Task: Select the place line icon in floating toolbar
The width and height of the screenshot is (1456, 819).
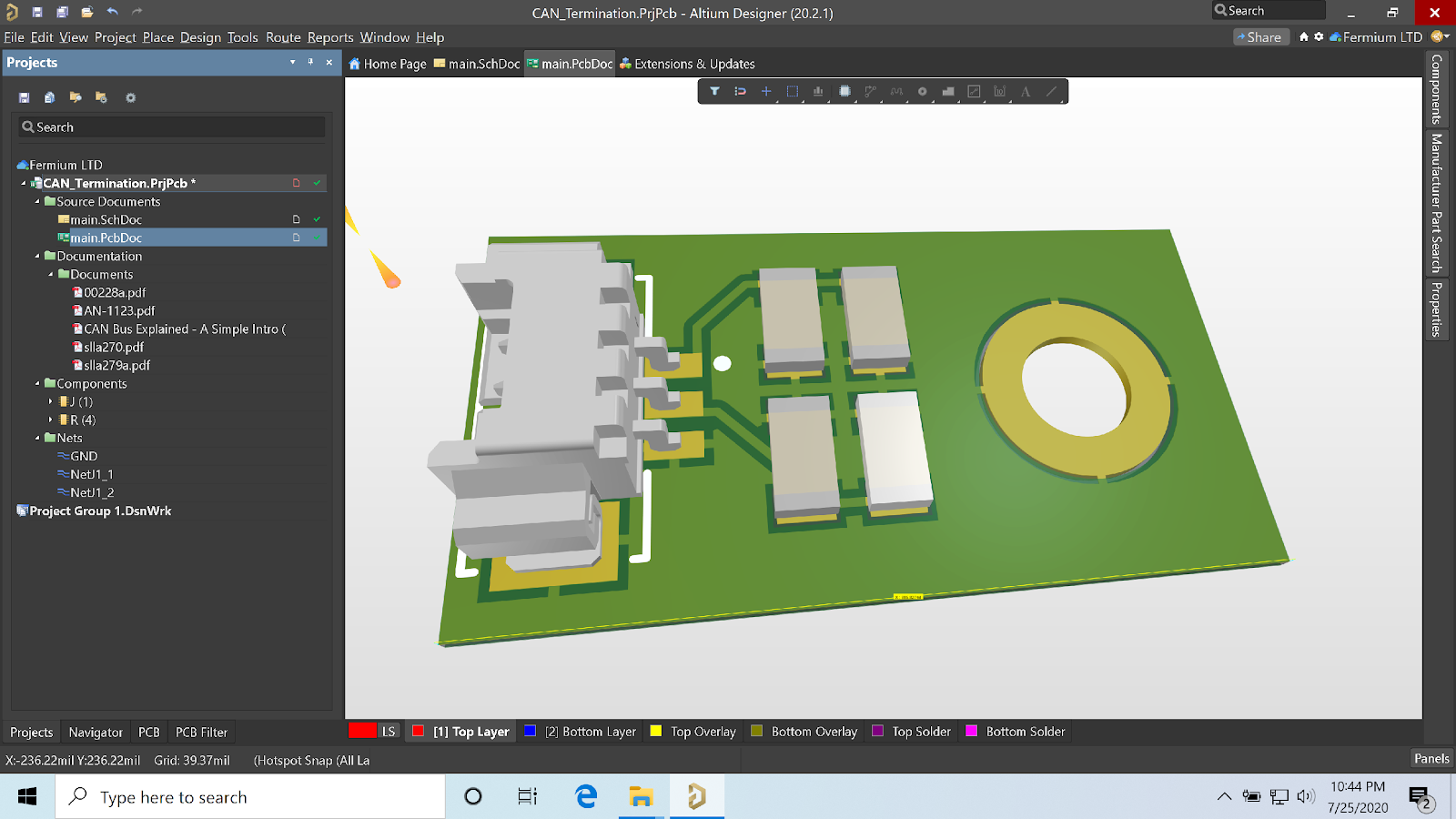Action: [1051, 91]
